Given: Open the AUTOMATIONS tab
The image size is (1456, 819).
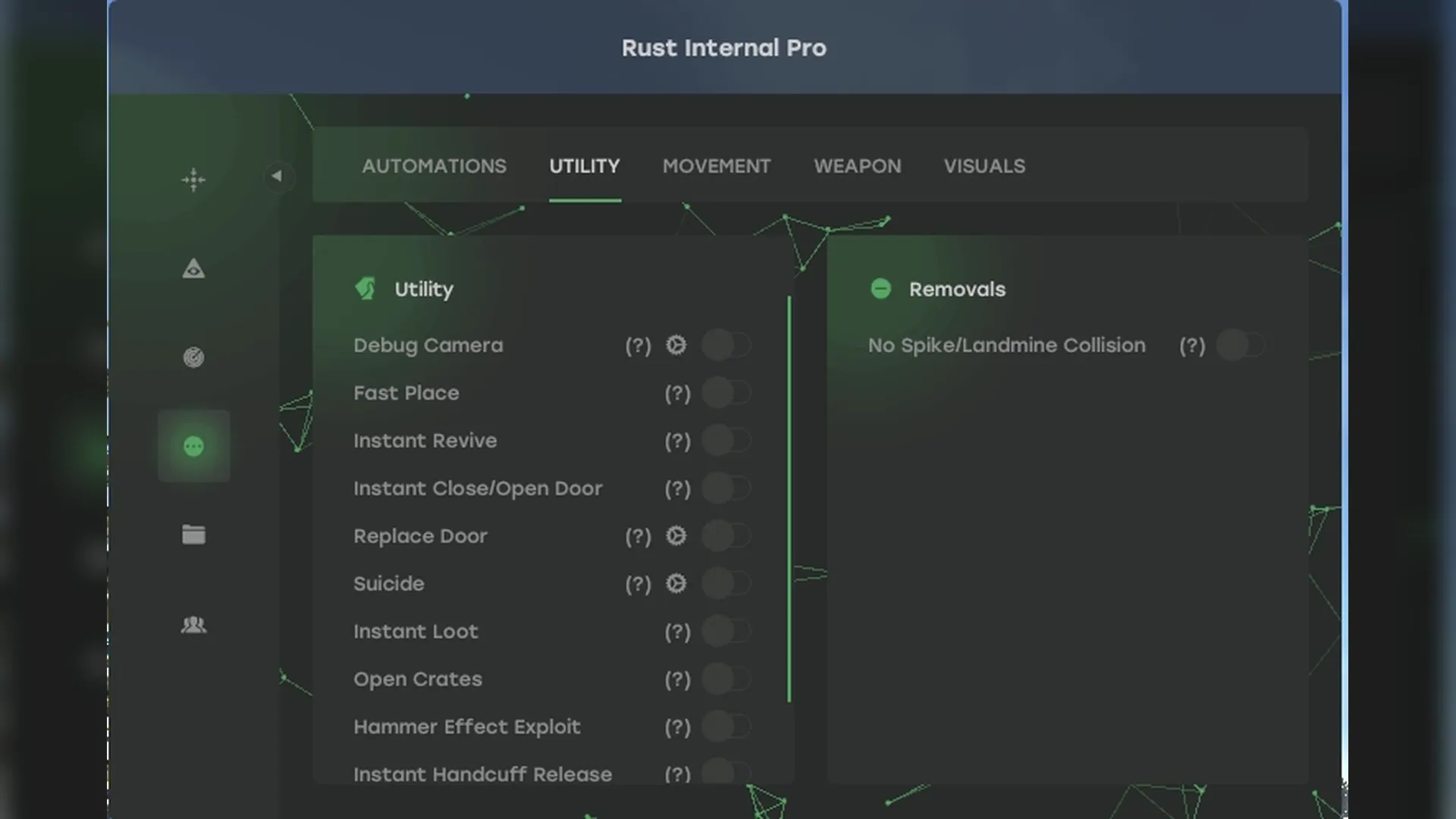Looking at the screenshot, I should tap(434, 166).
